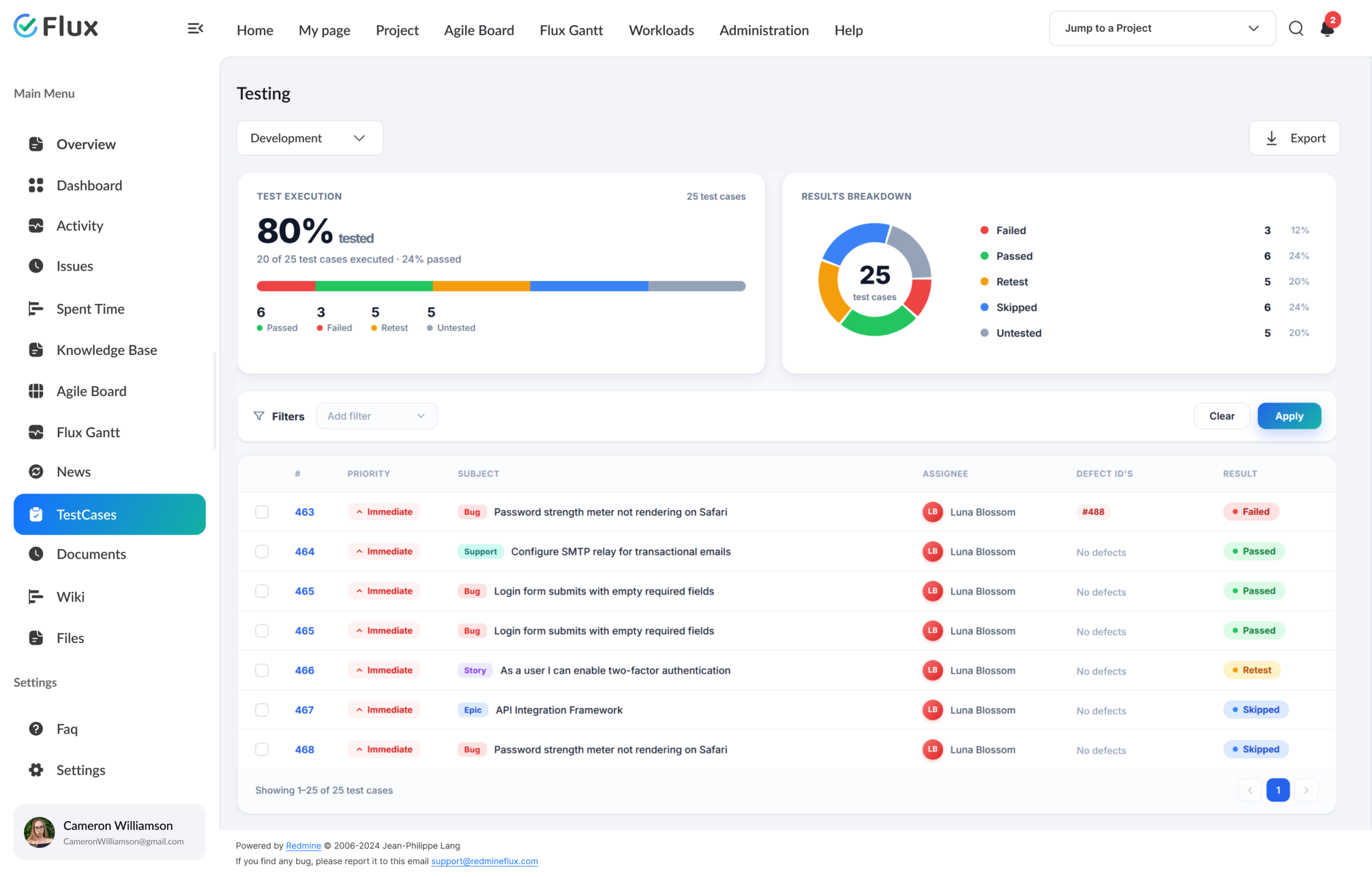
Task: Open notifications bell icon
Action: pyautogui.click(x=1326, y=28)
